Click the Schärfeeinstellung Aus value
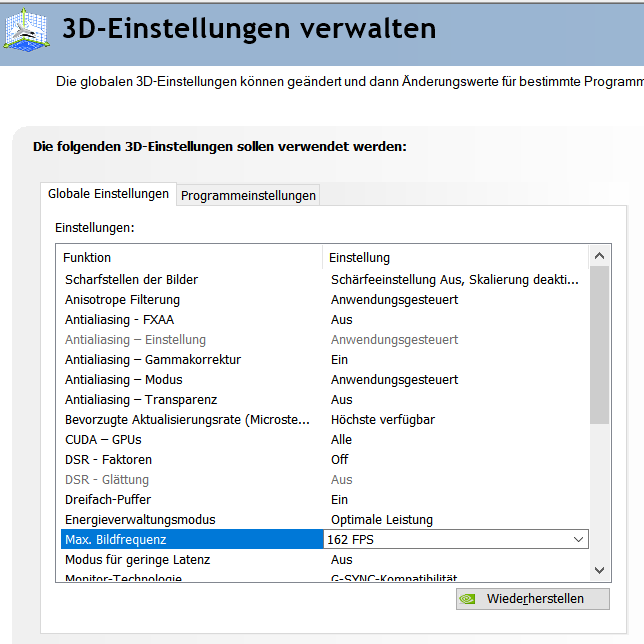Screen dimensions: 644x644 tap(455, 280)
